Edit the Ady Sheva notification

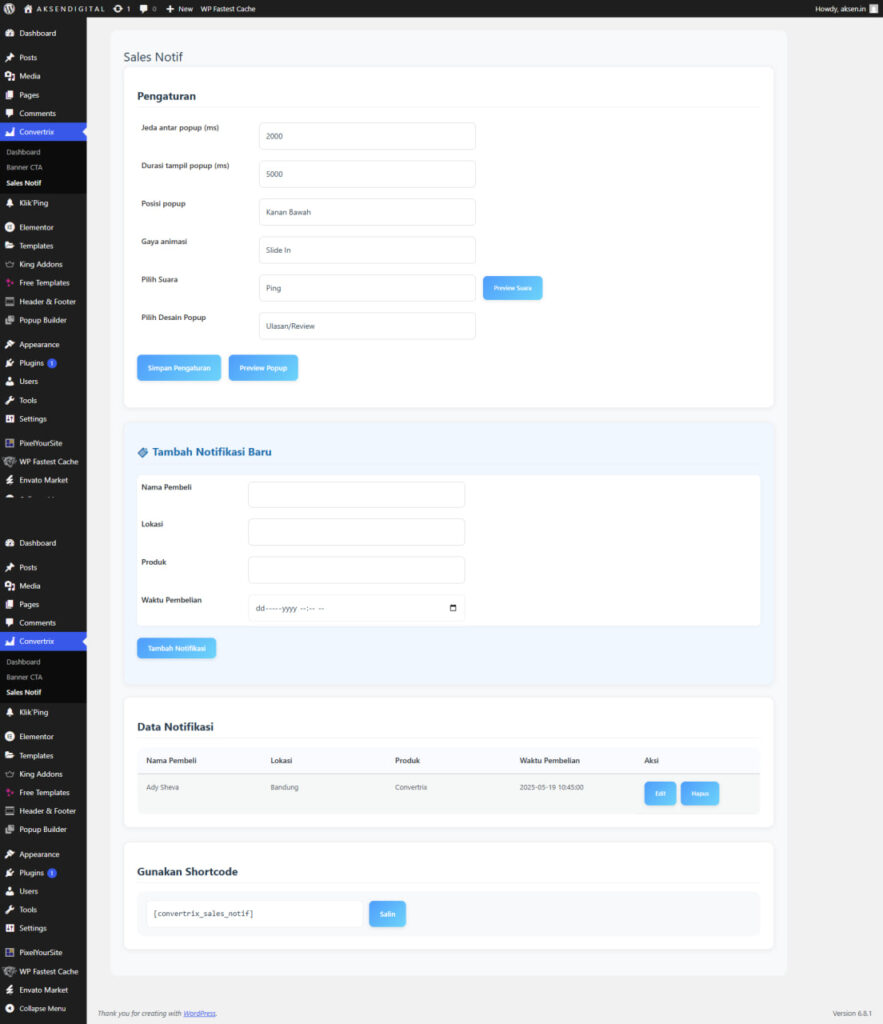pos(659,794)
